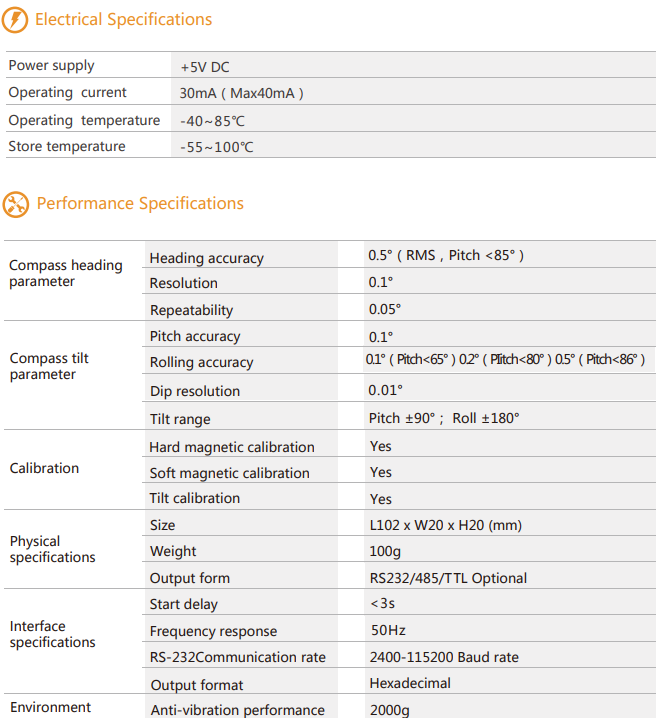Select the Pitch accuracy value '0.1°'
656x718 pixels.
[380, 337]
